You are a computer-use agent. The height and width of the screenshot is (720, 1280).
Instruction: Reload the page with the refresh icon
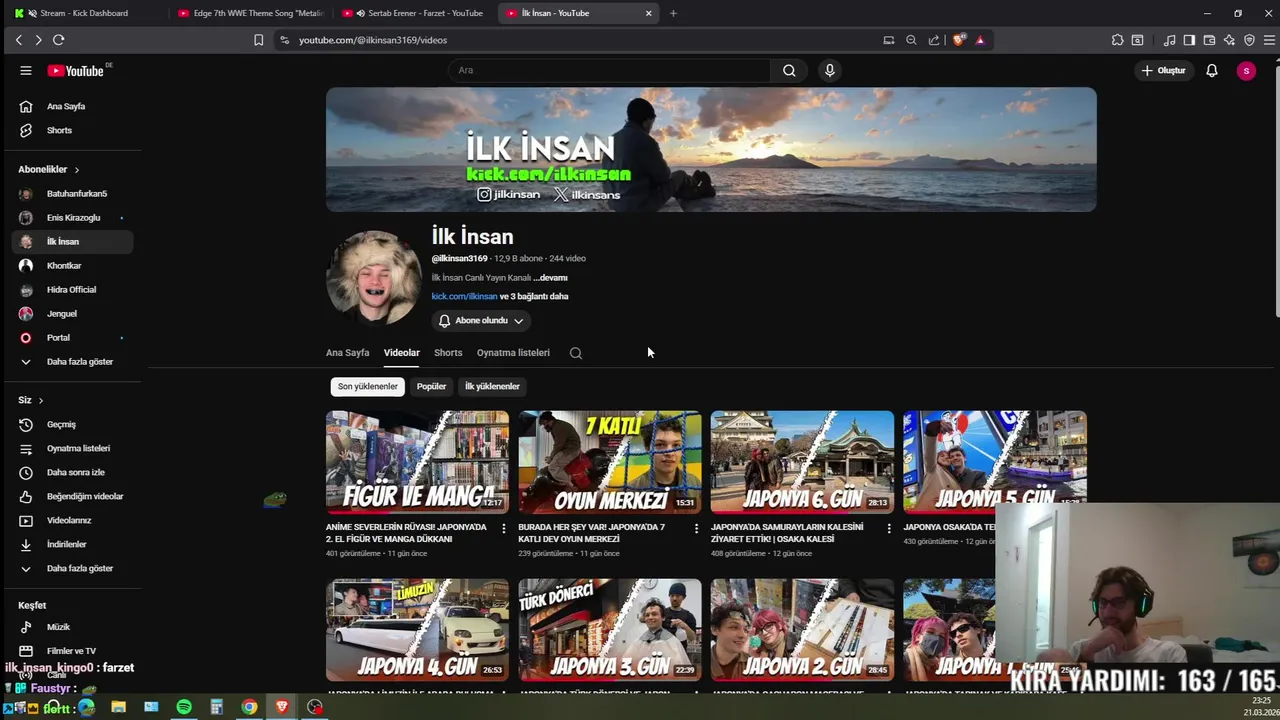[x=58, y=40]
